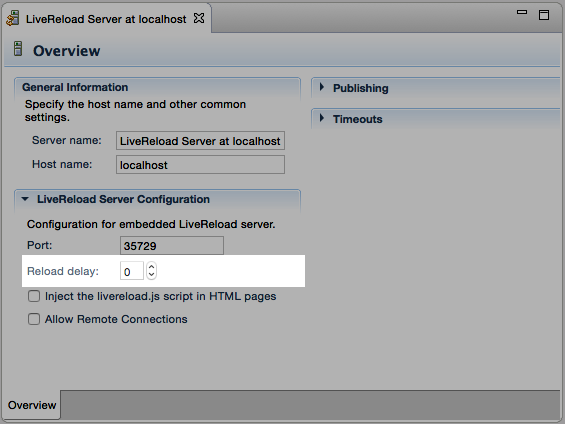Close the LiveReload Server at localhost tab
The width and height of the screenshot is (565, 424).
(199, 18)
